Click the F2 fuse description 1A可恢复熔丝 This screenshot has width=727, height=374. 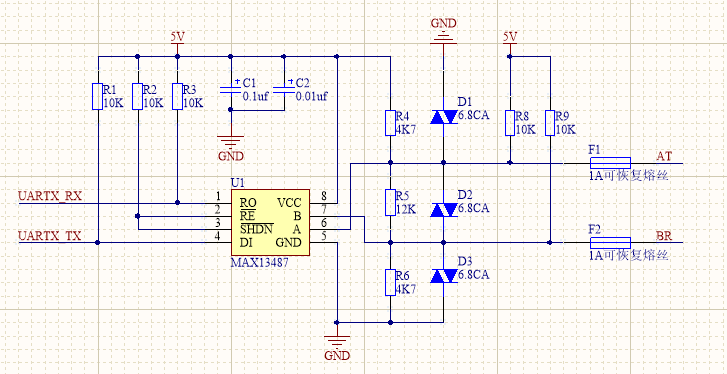pyautogui.click(x=629, y=256)
